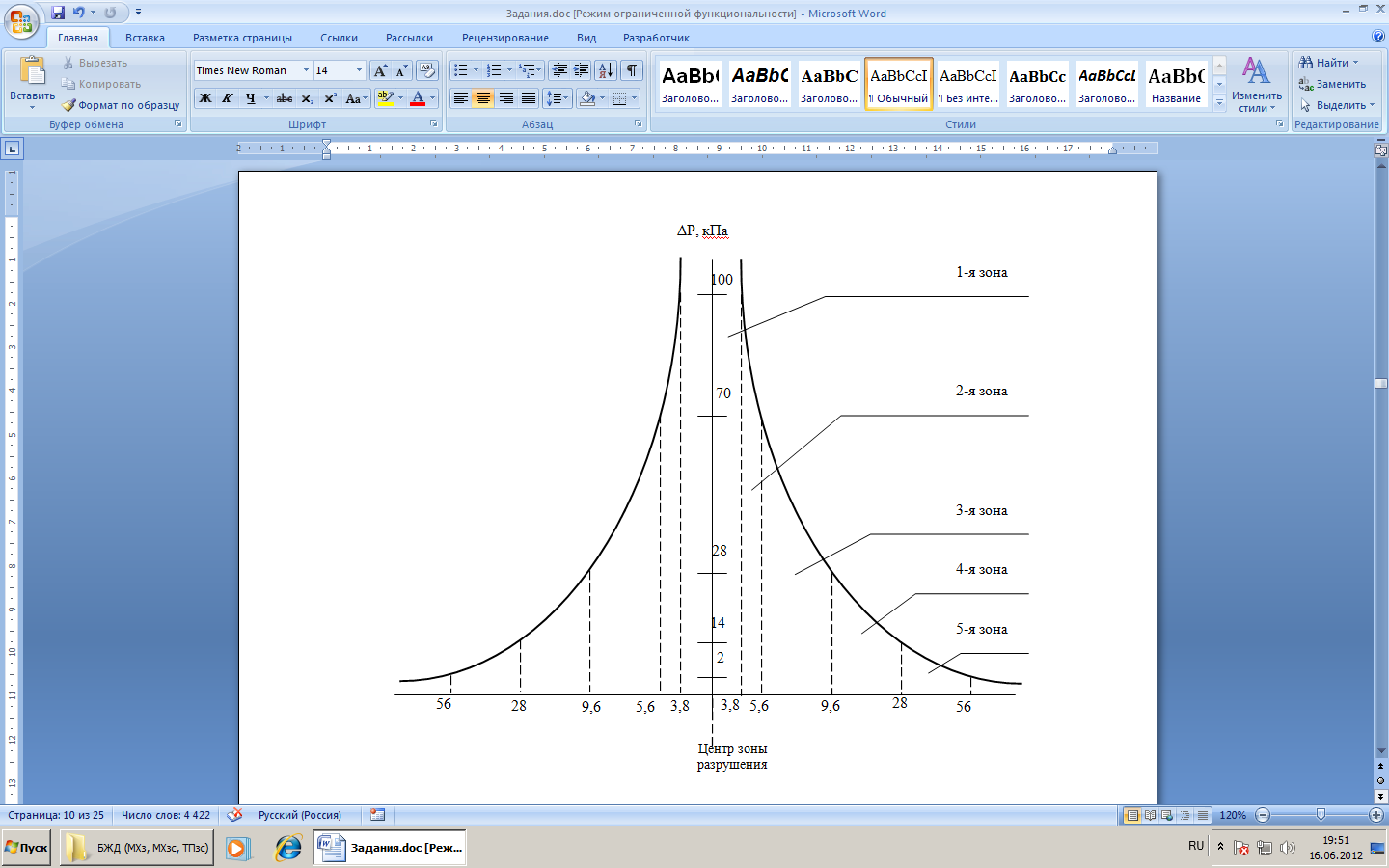Toggle underline (Ч) formatting
The width and height of the screenshot is (1389, 868).
click(x=251, y=98)
